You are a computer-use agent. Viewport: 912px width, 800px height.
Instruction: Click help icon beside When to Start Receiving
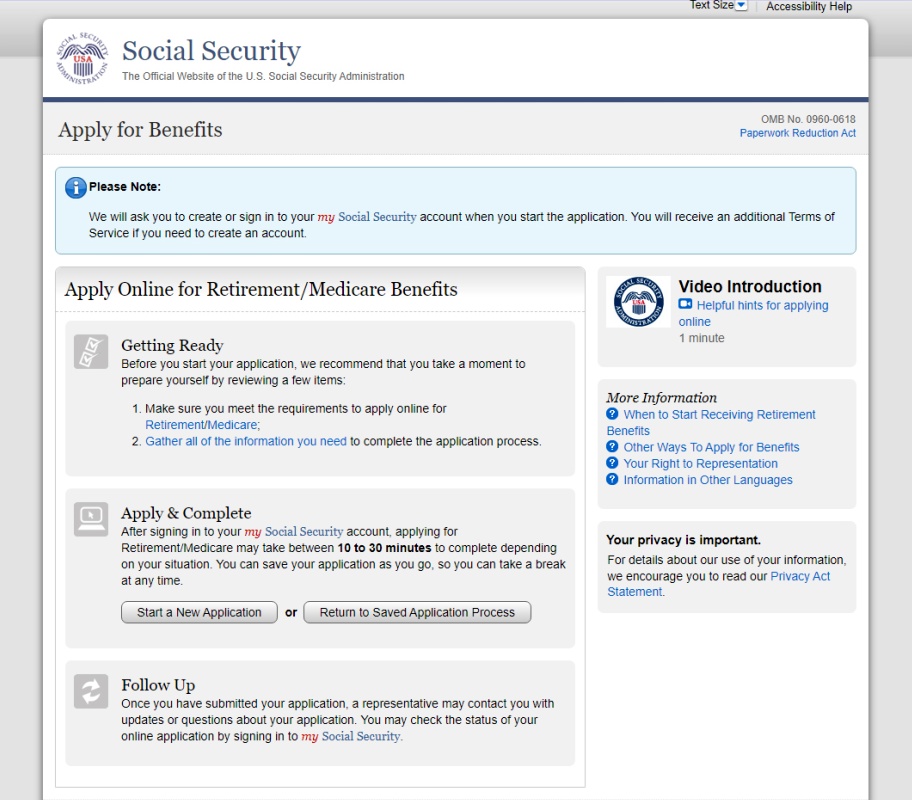pyautogui.click(x=612, y=414)
